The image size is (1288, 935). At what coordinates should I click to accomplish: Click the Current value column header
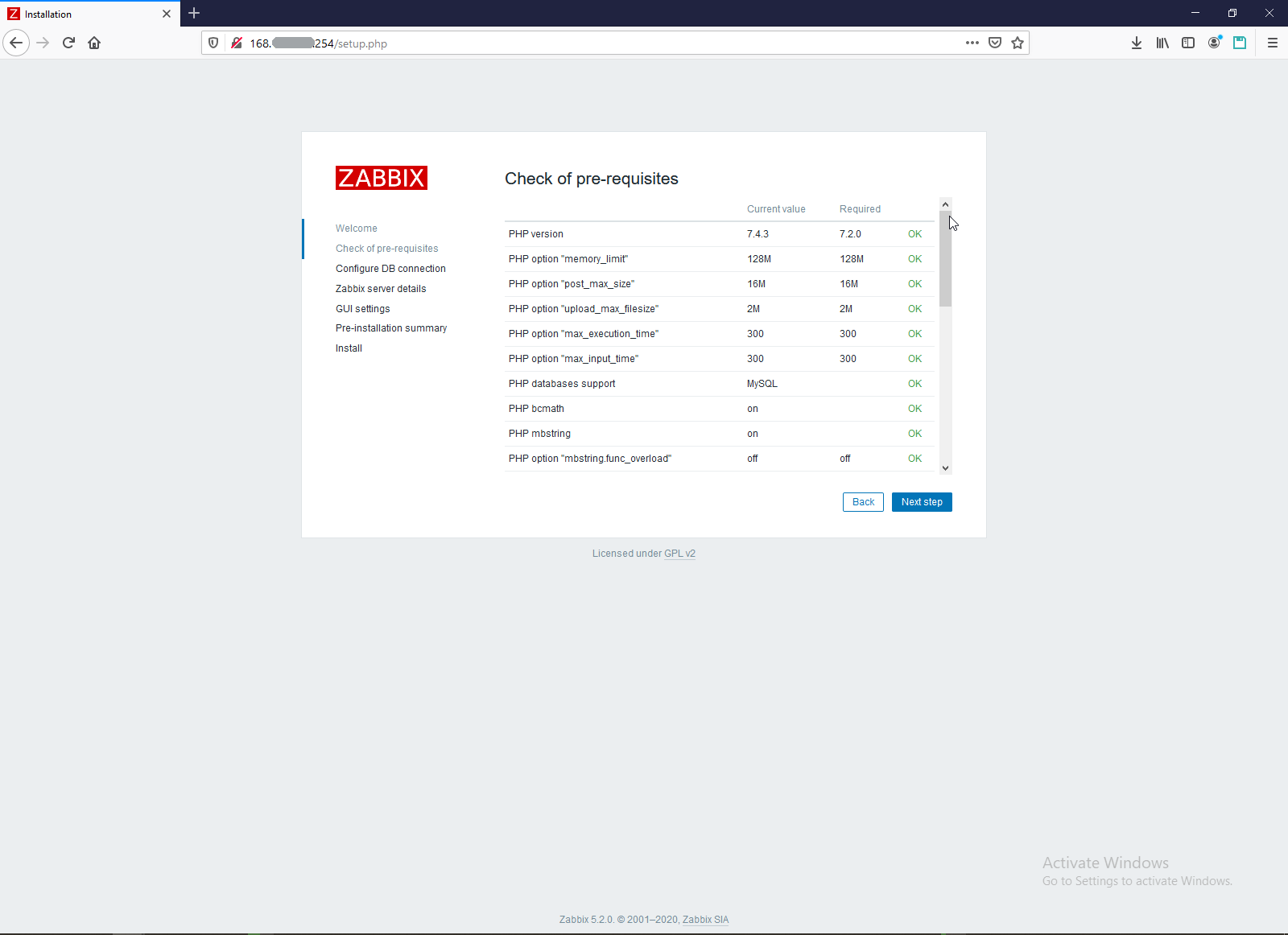point(776,209)
